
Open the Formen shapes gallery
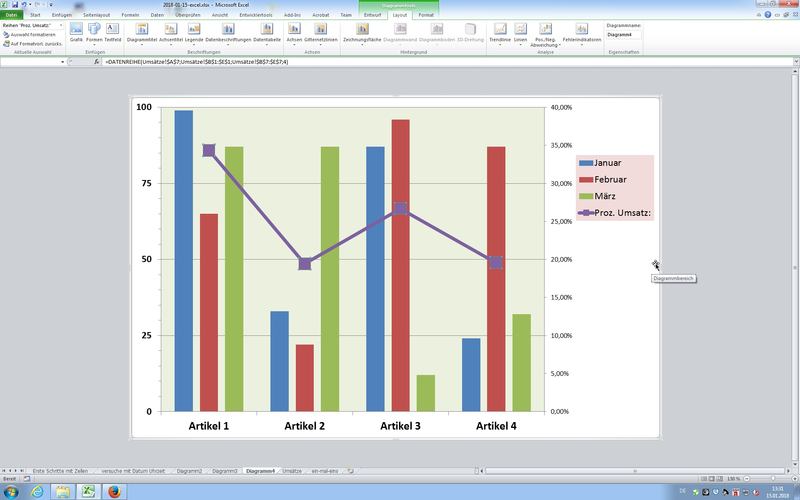pyautogui.click(x=94, y=33)
